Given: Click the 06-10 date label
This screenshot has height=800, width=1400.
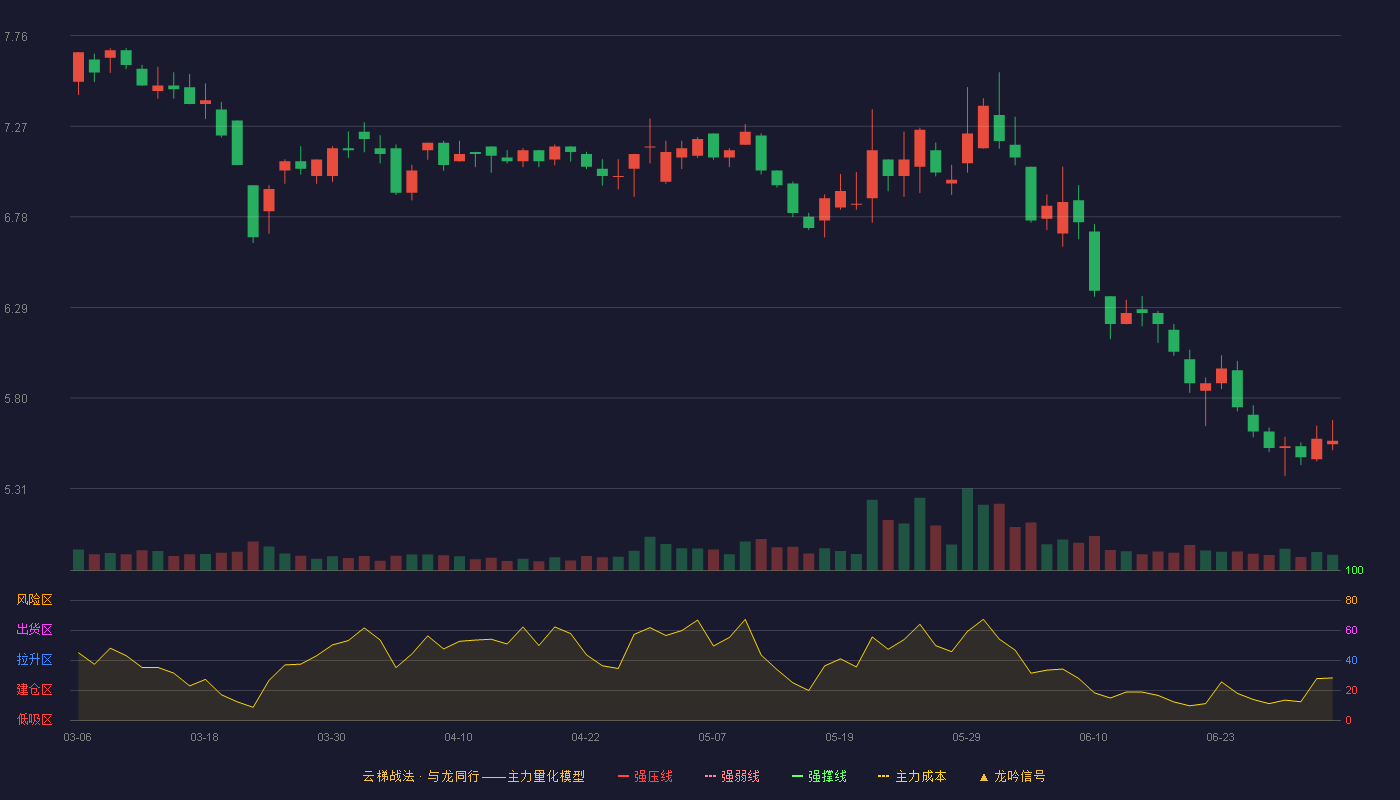Looking at the screenshot, I should click(x=1093, y=737).
